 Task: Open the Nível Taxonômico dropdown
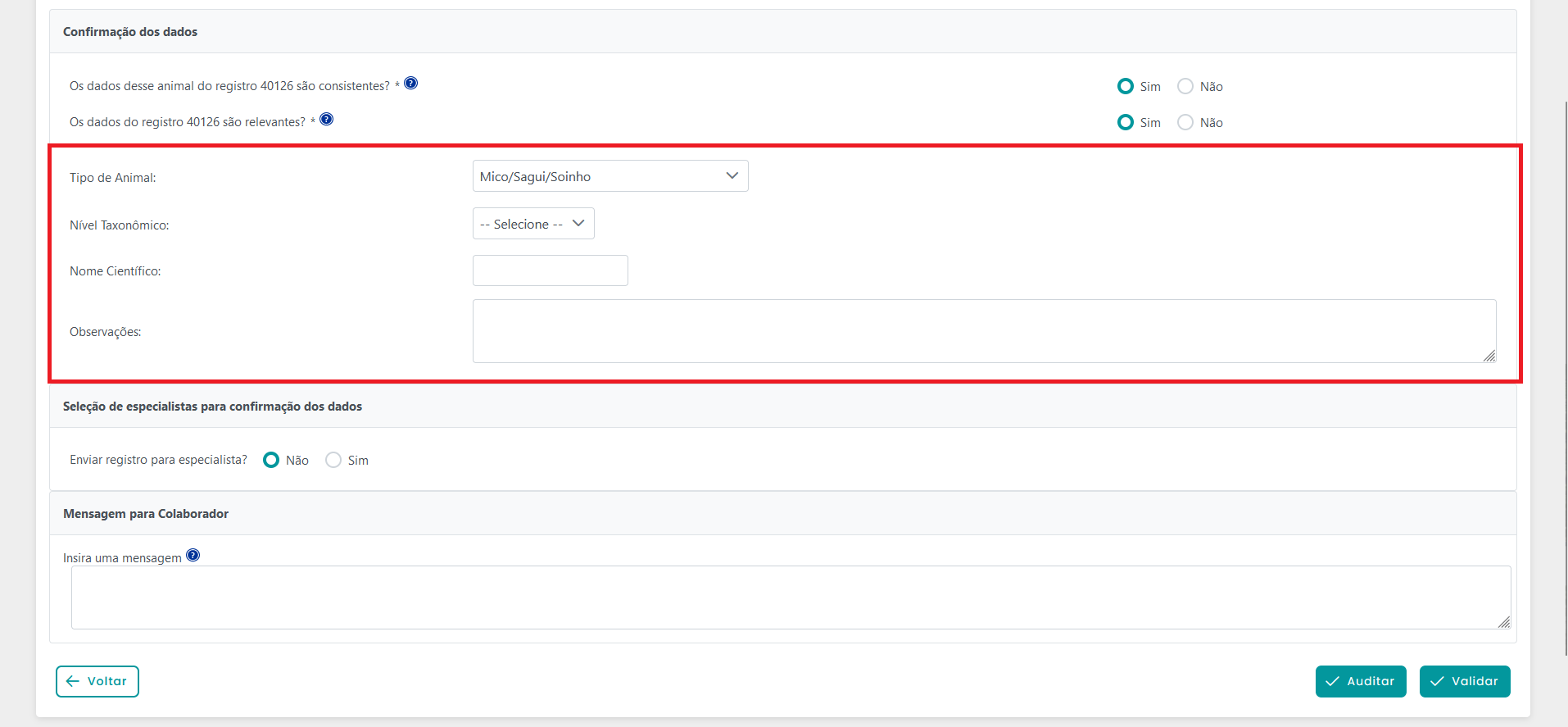pos(533,224)
